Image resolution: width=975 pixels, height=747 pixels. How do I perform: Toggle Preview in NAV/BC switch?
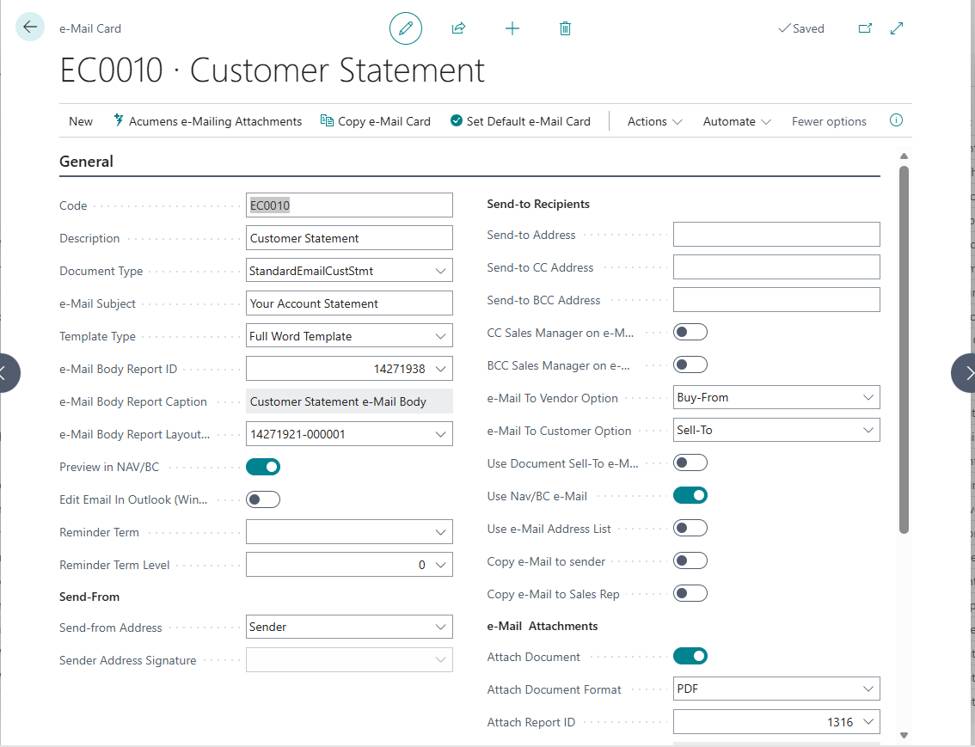263,466
